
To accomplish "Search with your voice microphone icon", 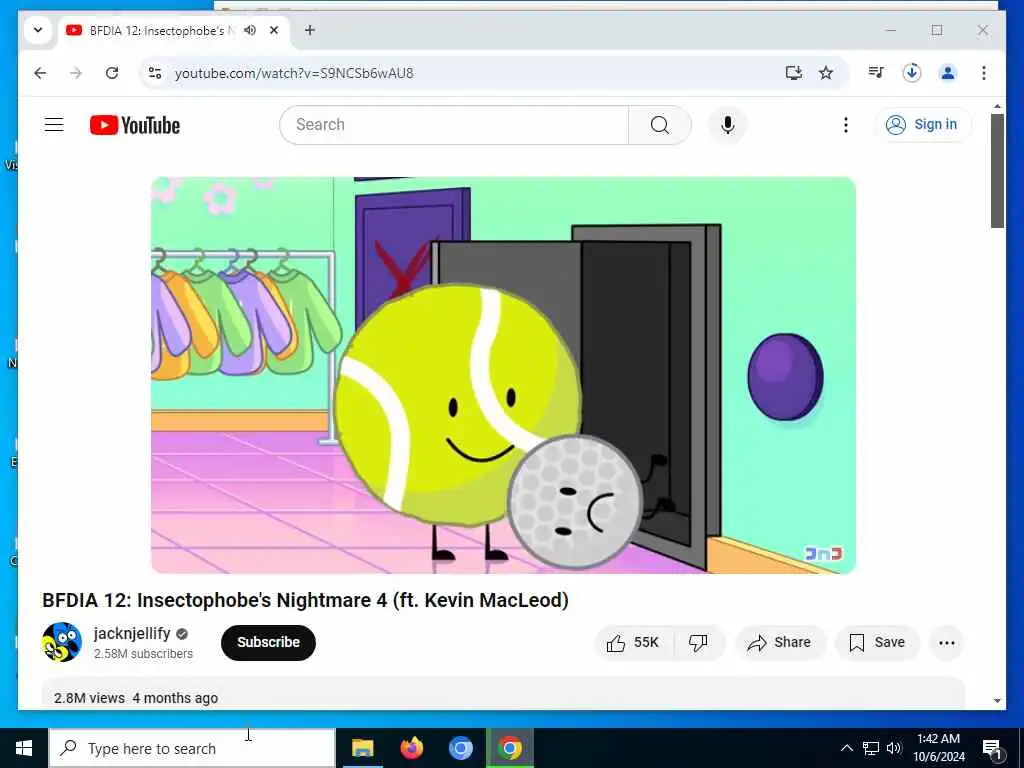I will pyautogui.click(x=728, y=125).
